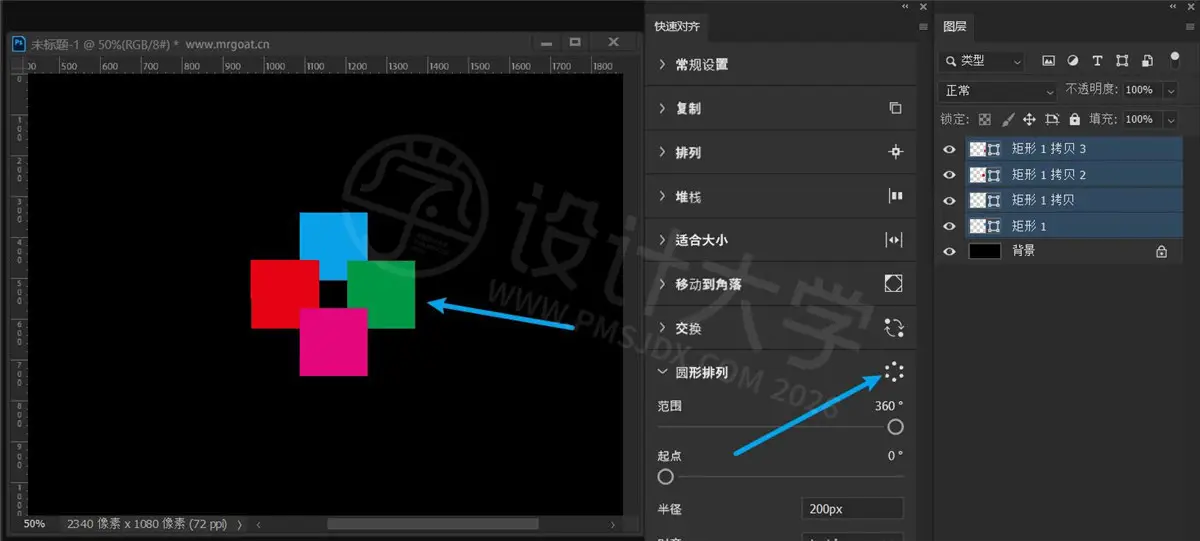
Task: Expand the 适合大小 section
Action: click(662, 240)
